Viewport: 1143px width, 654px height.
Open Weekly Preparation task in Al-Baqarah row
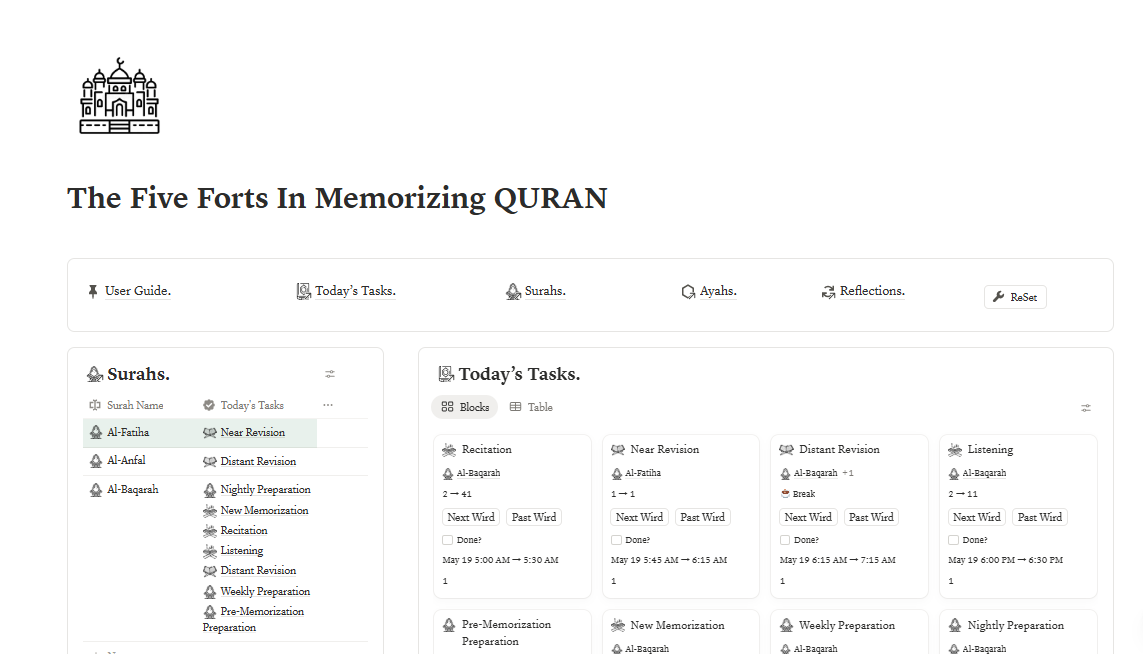click(265, 591)
